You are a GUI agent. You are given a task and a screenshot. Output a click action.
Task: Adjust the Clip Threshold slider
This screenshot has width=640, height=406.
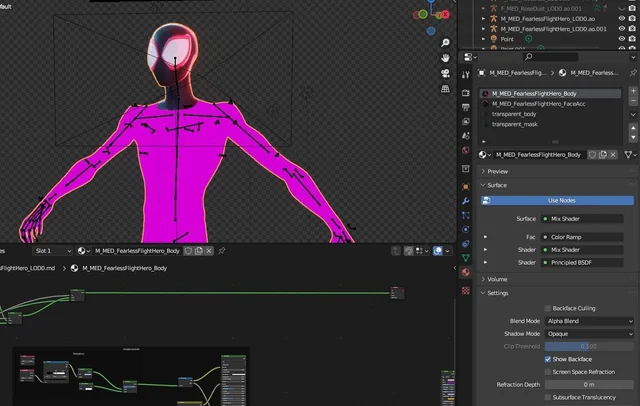589,346
